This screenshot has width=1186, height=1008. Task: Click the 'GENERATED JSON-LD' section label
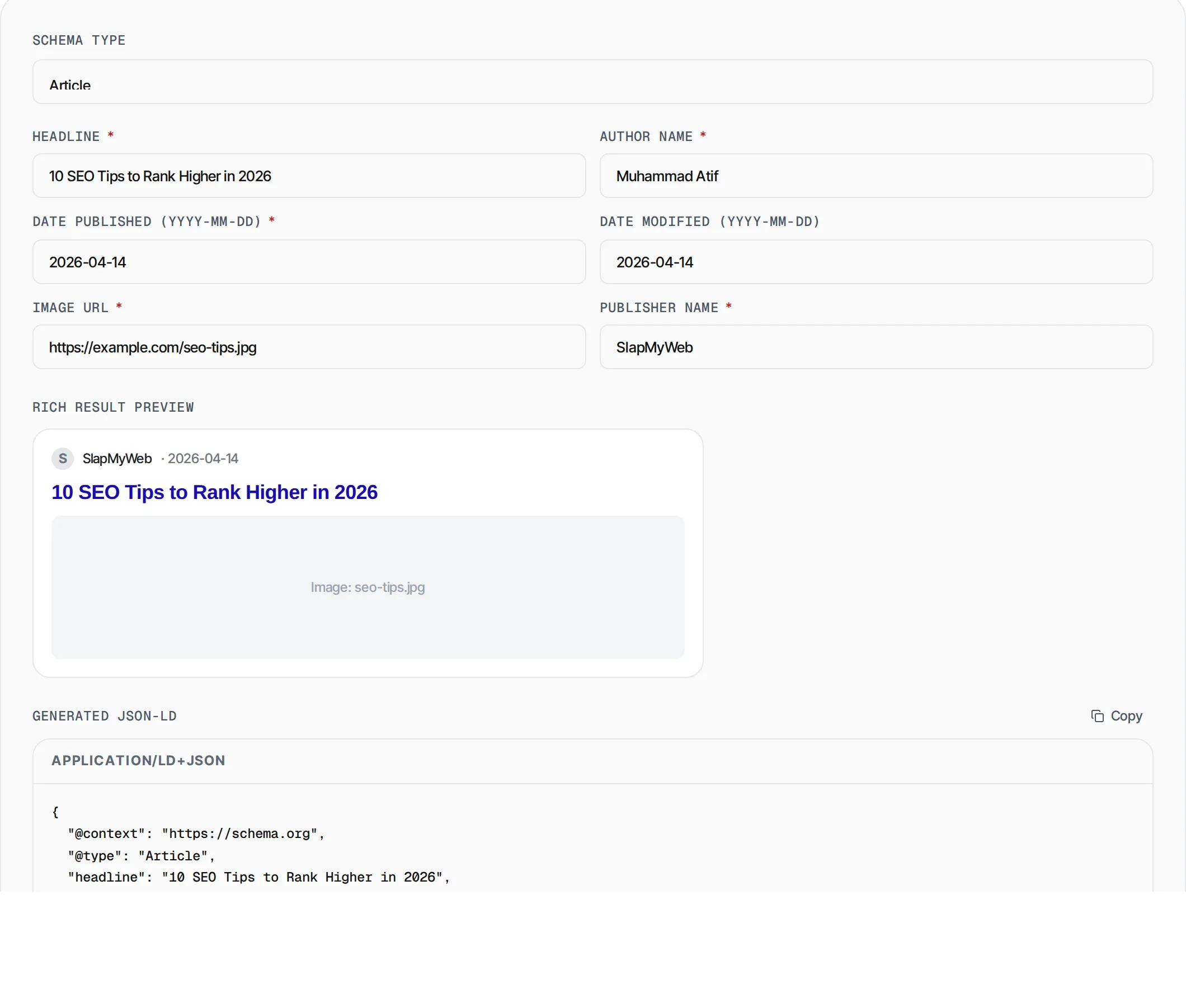tap(105, 716)
